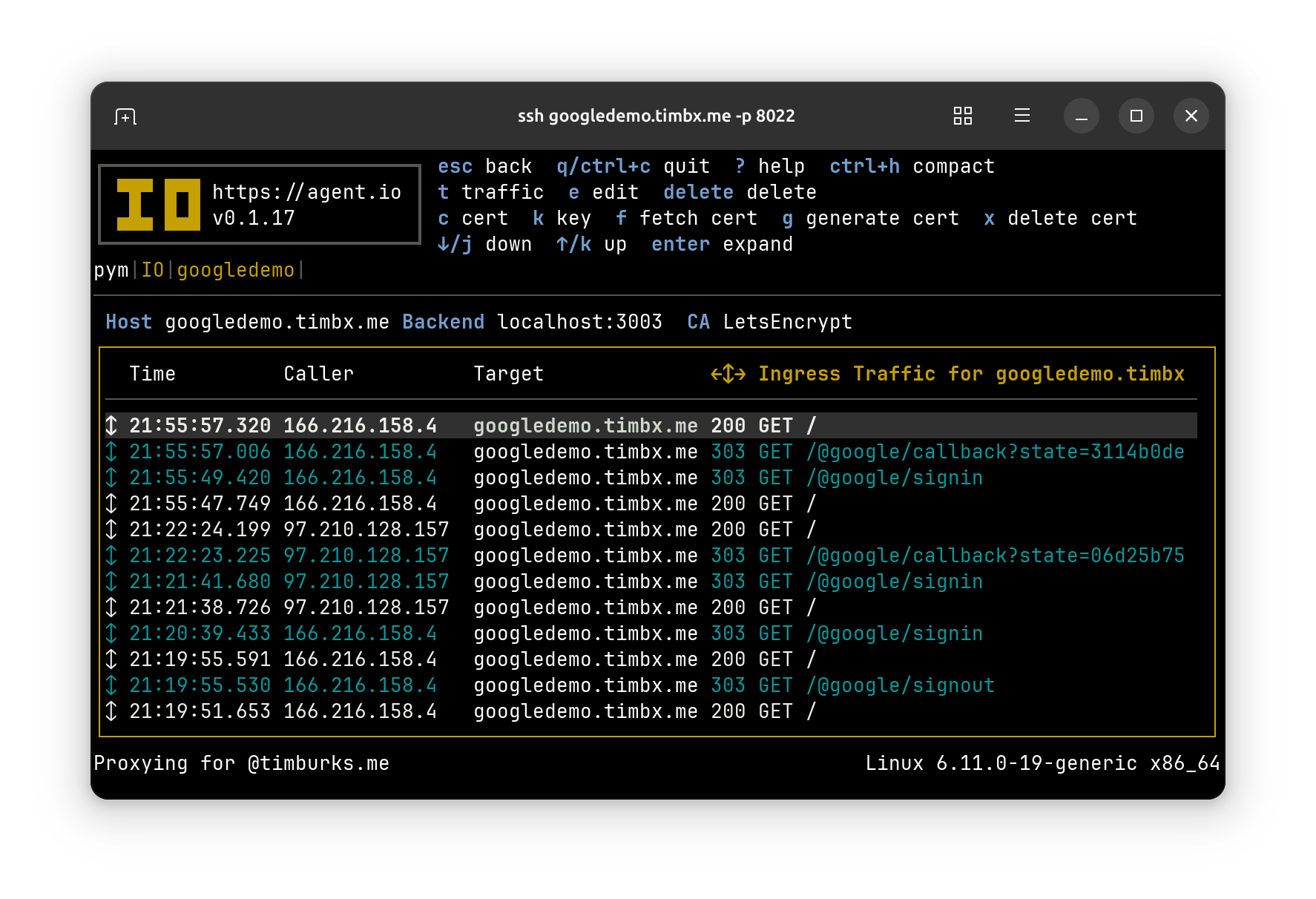1316x899 pixels.
Task: Click the k key shortcut
Action: [x=562, y=218]
